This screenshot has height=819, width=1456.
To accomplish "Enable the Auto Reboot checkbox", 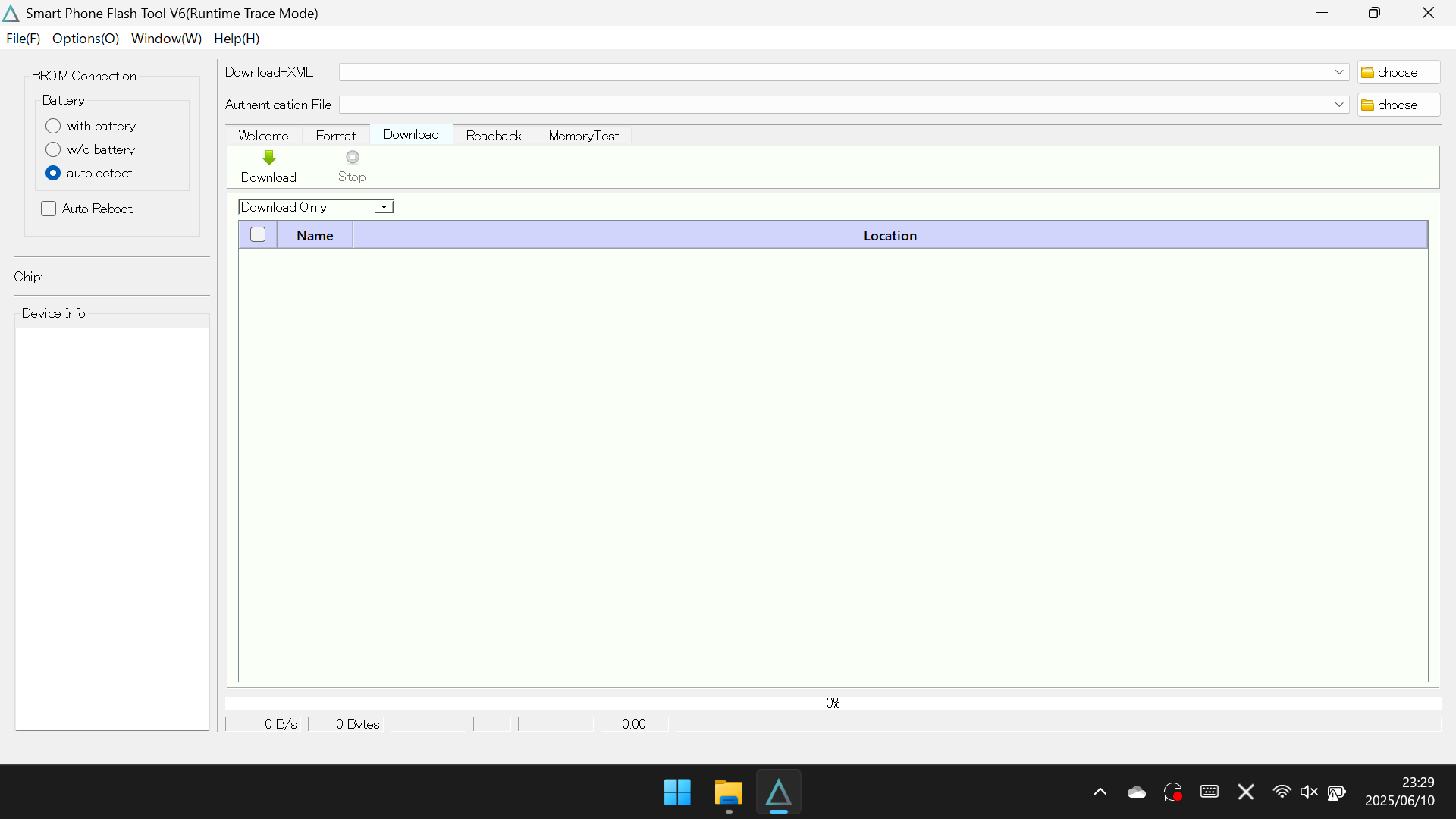I will (48, 208).
